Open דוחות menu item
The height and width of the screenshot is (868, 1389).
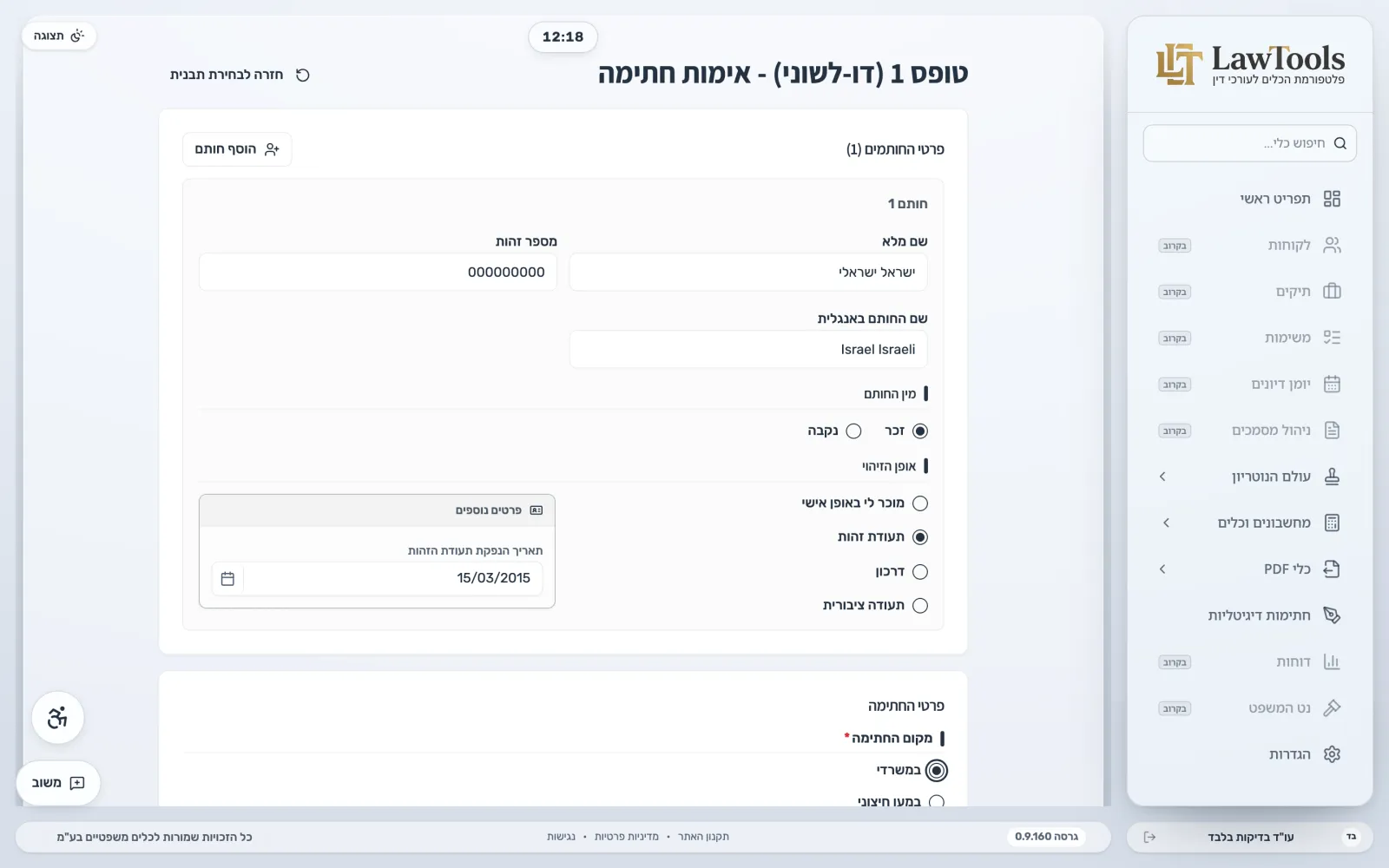(x=1250, y=661)
